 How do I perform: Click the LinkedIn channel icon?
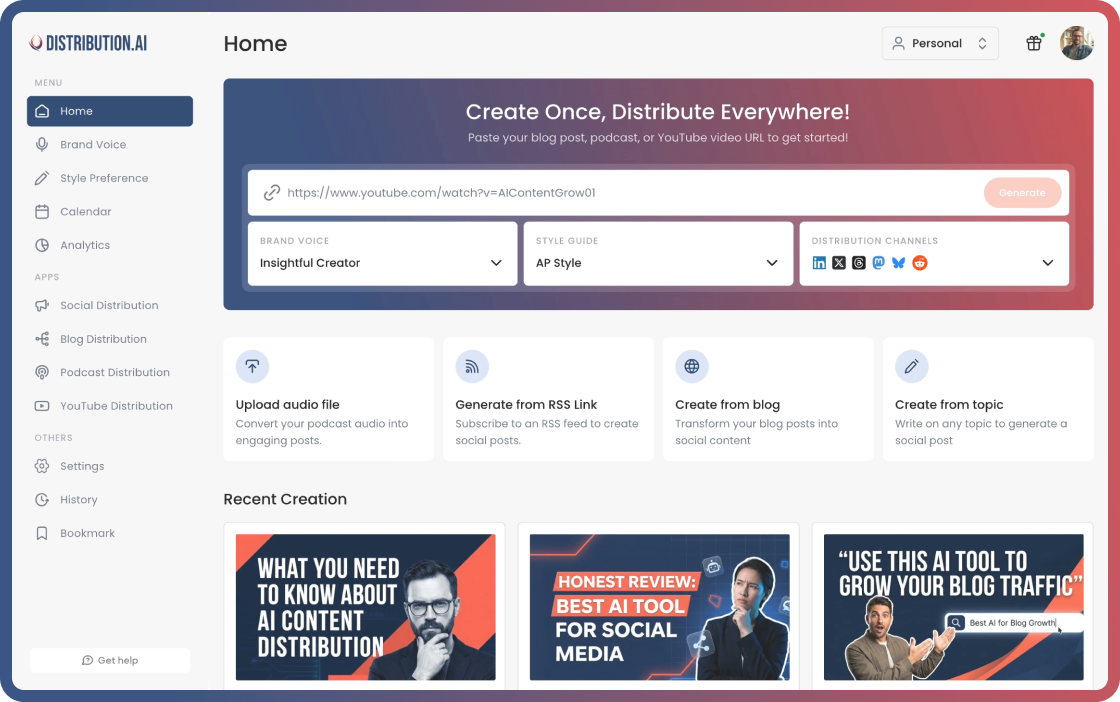tap(819, 263)
